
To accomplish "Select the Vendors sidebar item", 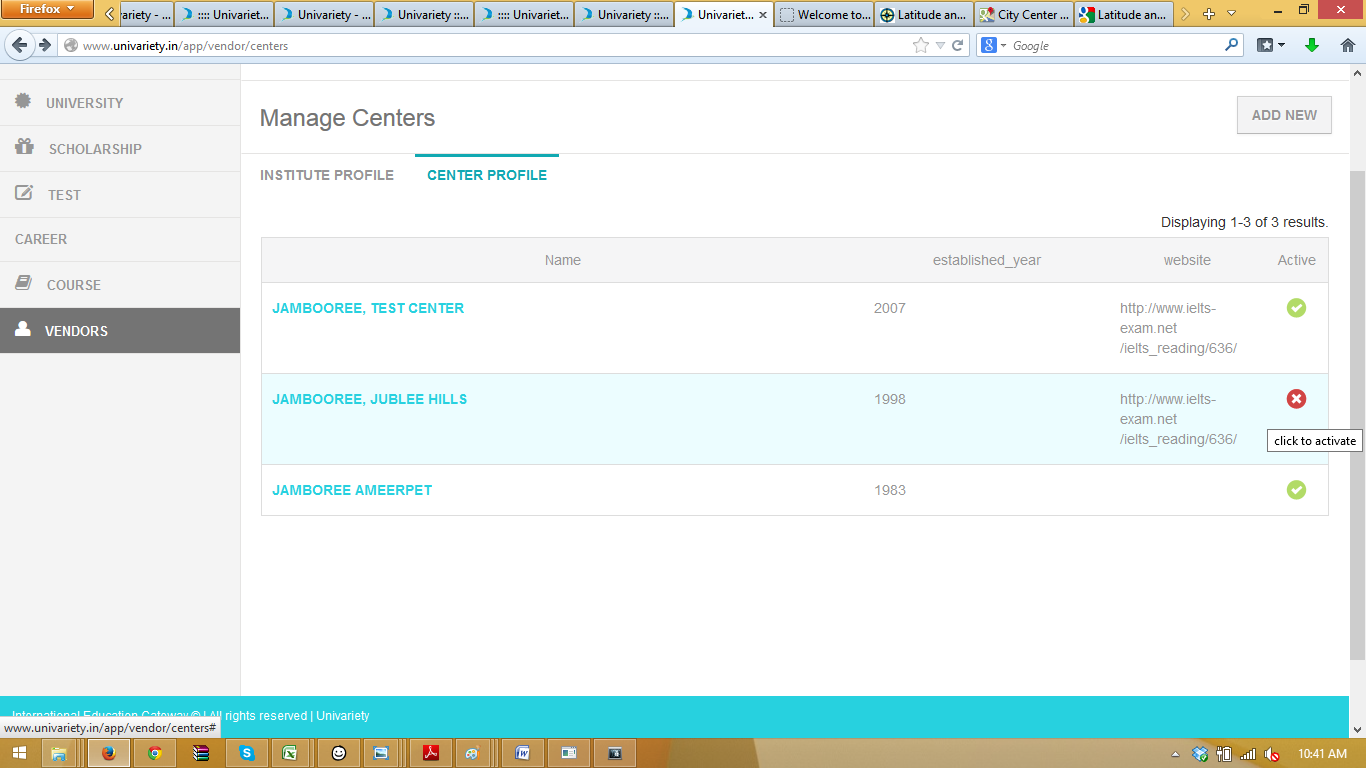I will 120,331.
